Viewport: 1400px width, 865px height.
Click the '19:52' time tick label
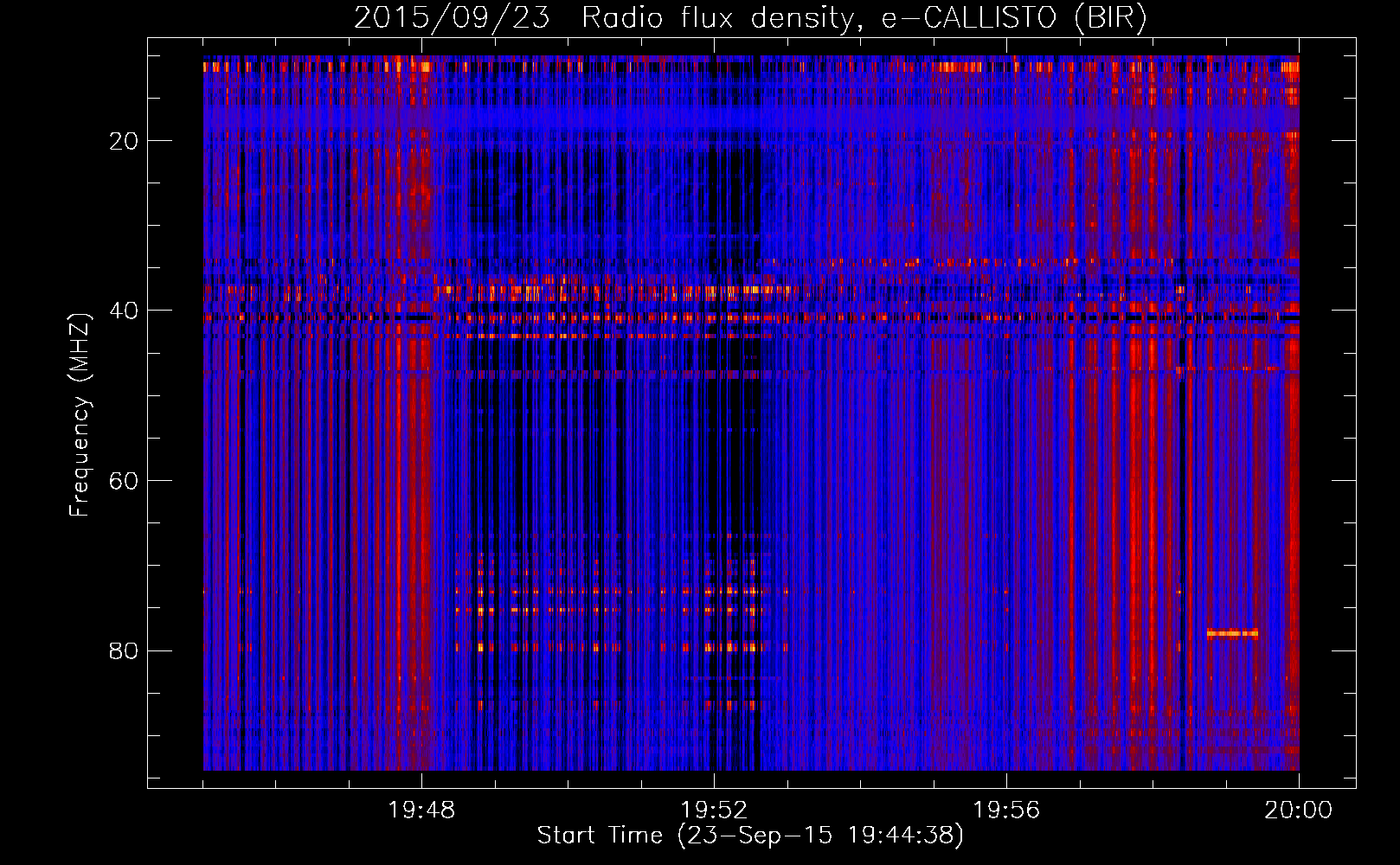click(x=715, y=811)
